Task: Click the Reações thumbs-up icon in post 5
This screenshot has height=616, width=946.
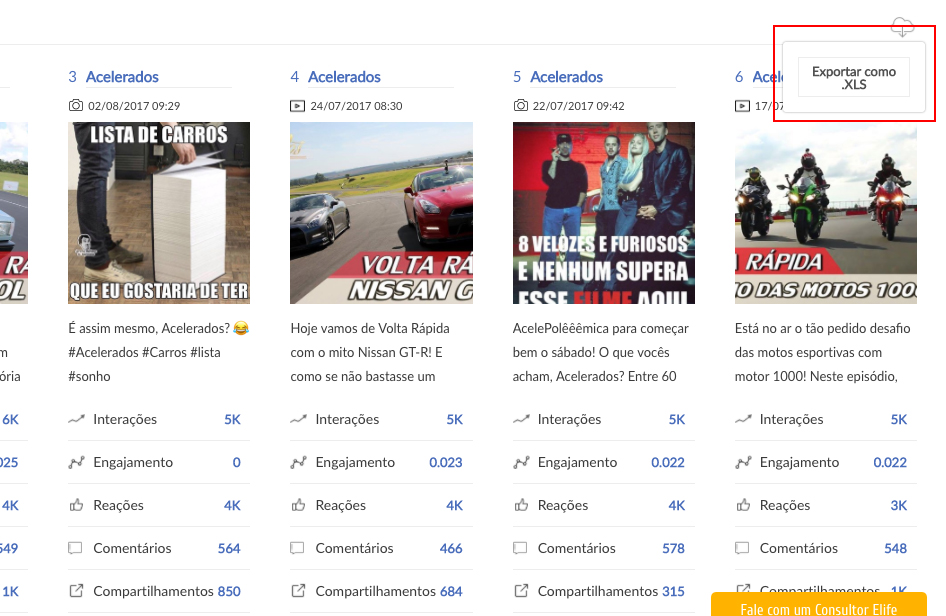Action: coord(520,506)
